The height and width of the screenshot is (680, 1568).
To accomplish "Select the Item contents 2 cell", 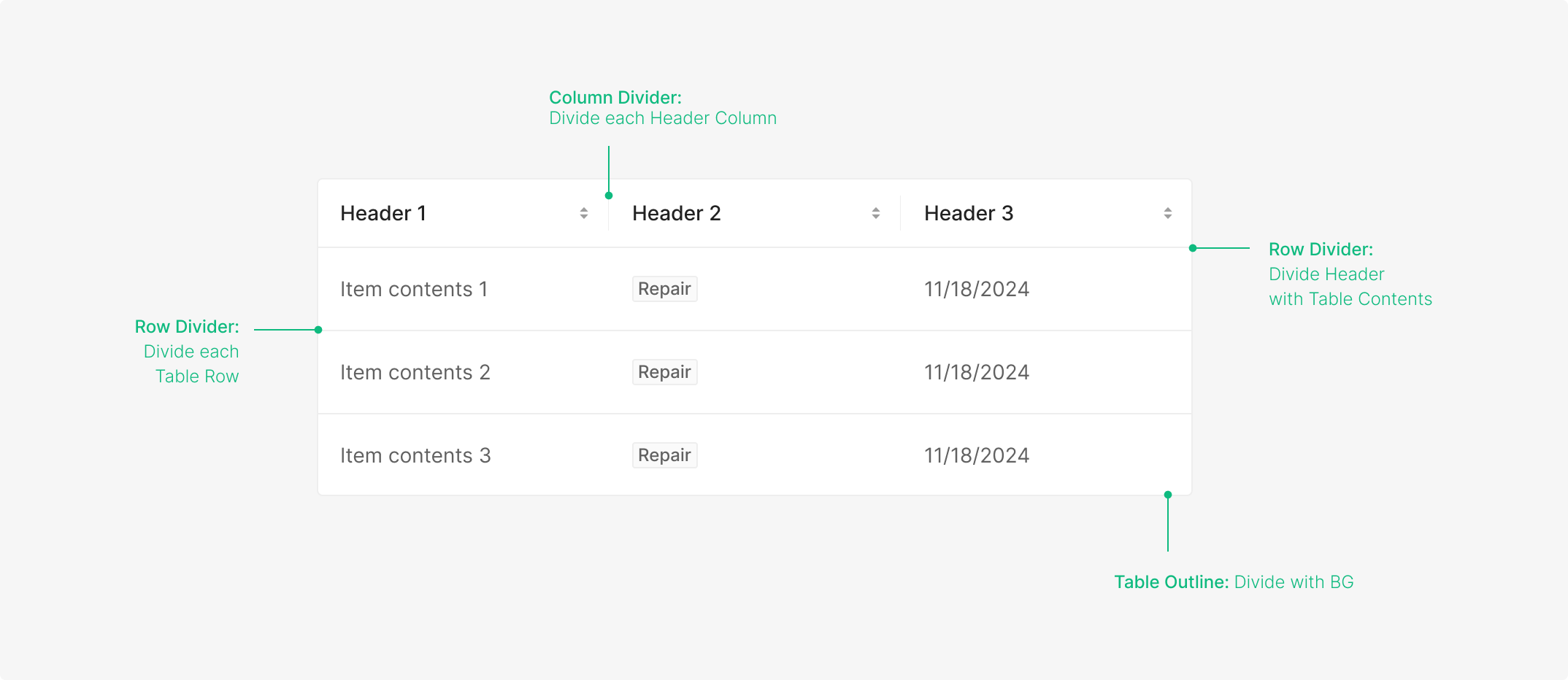I will 415,372.
